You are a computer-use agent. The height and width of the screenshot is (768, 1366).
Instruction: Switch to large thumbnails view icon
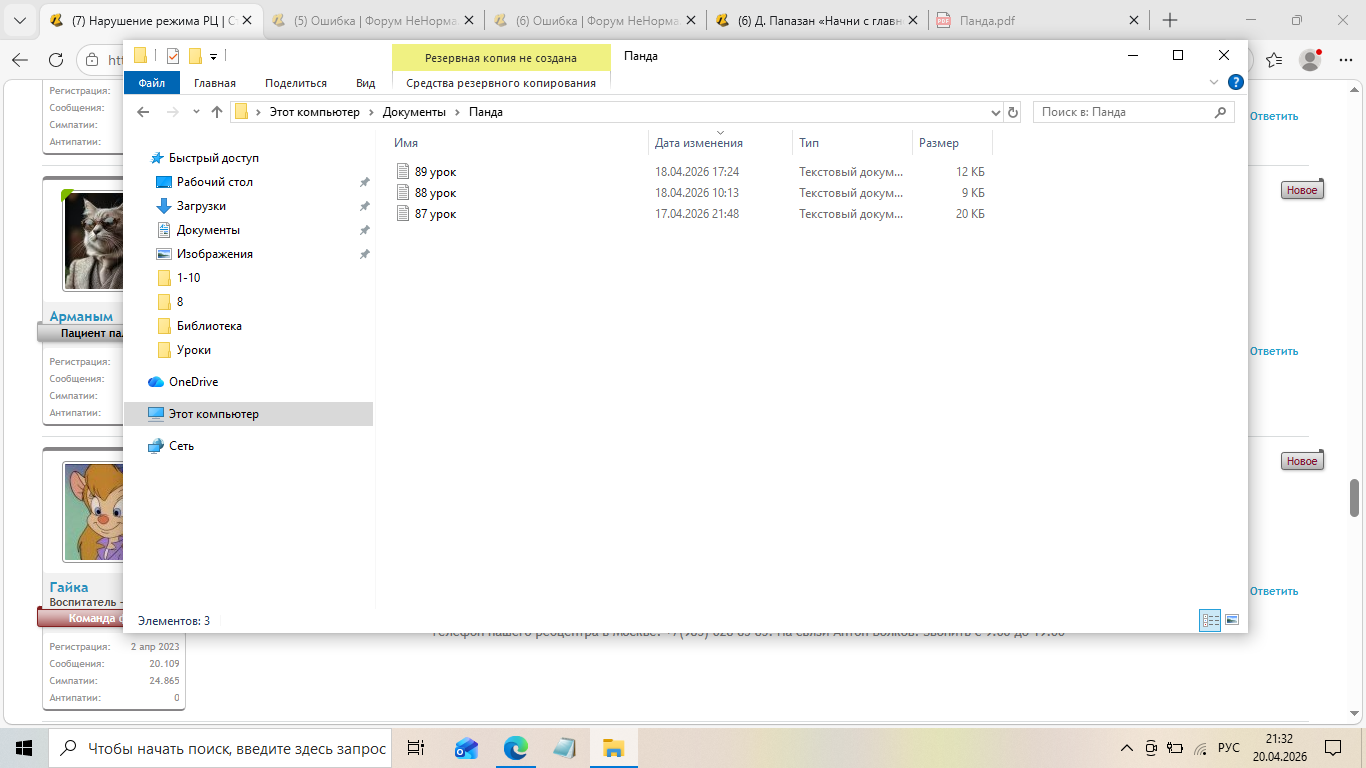(x=1232, y=621)
